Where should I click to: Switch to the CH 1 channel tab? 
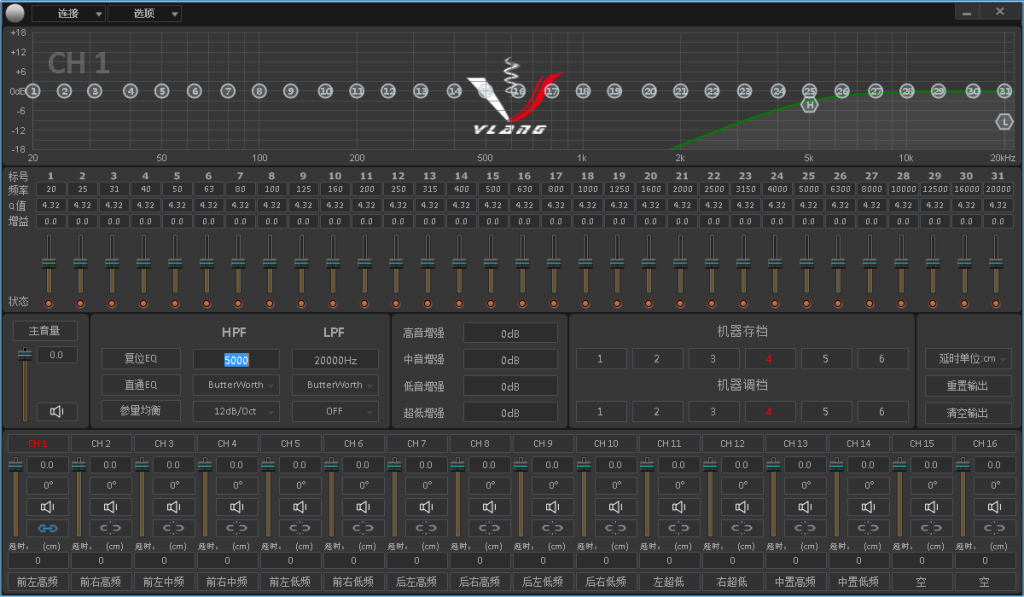point(37,444)
